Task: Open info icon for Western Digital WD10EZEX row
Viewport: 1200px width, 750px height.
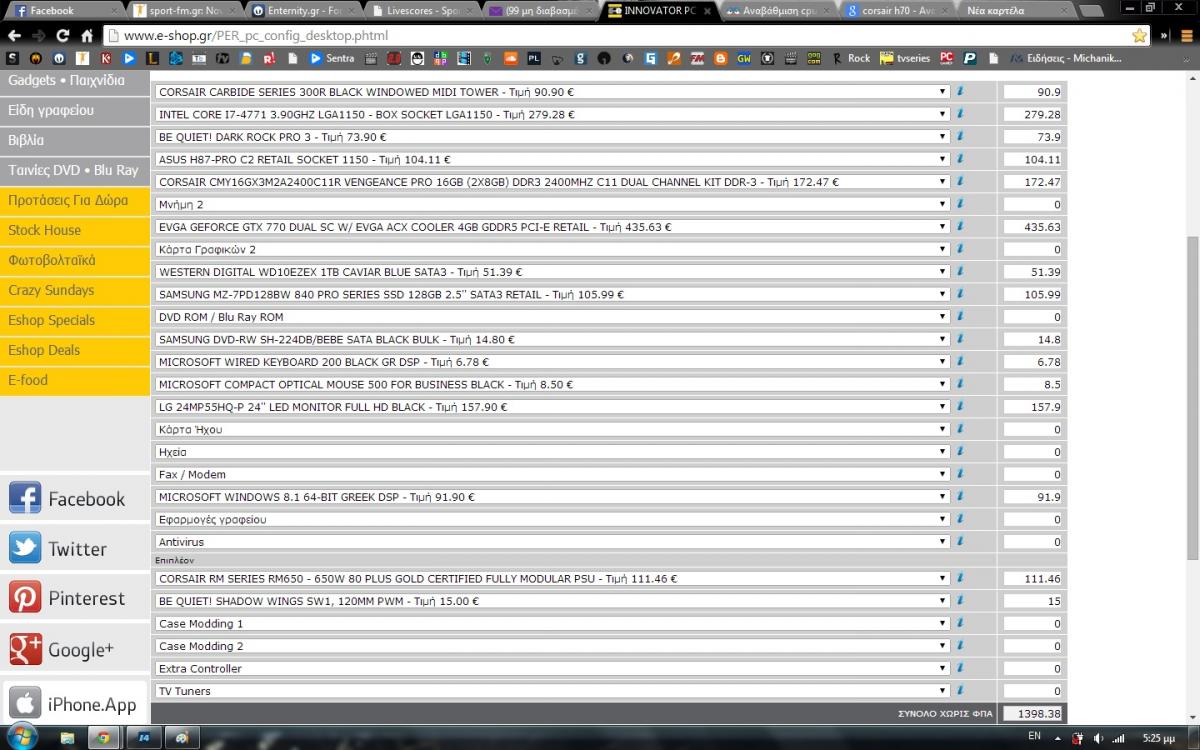Action: (x=959, y=271)
